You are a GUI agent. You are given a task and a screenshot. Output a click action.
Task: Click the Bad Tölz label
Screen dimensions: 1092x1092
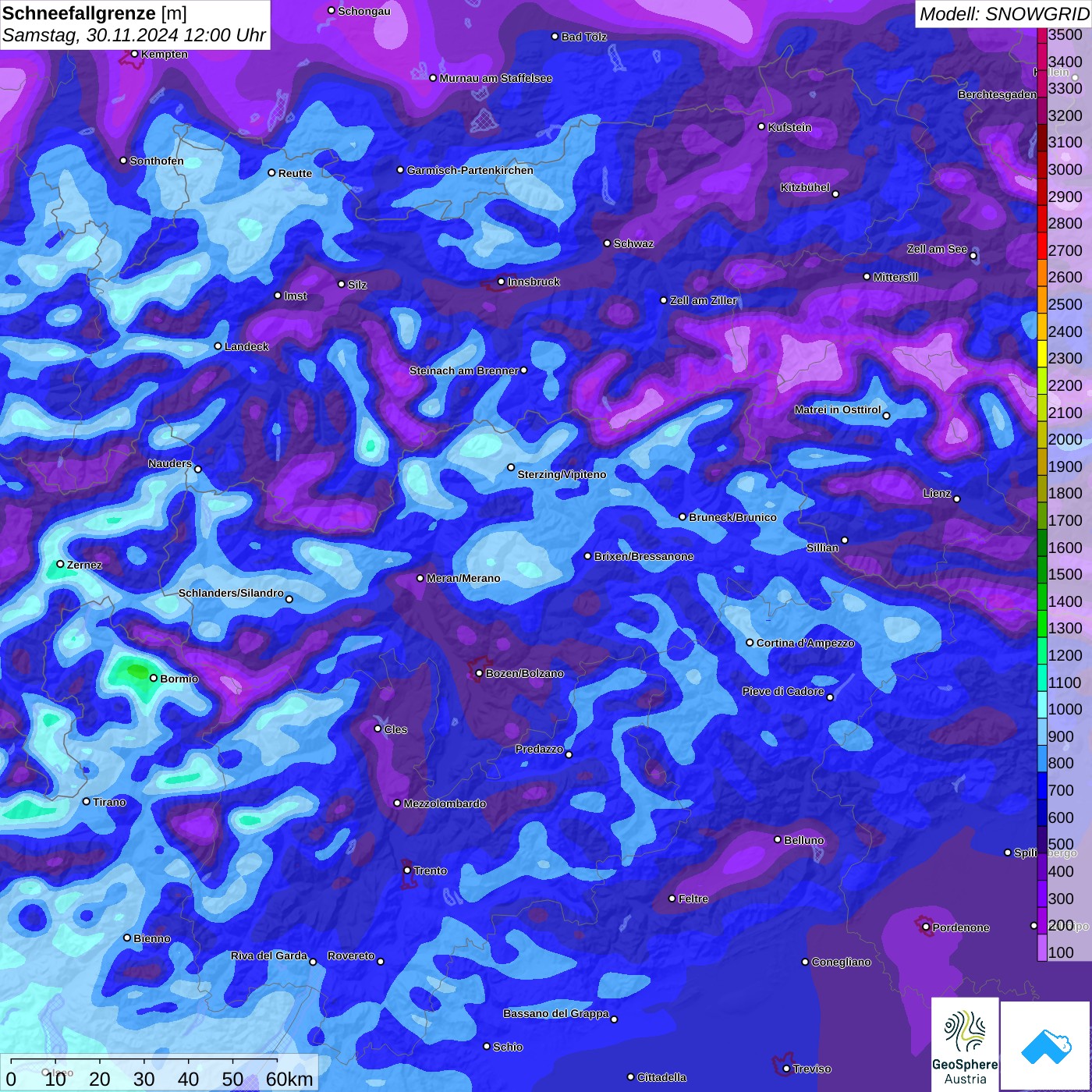click(x=583, y=37)
